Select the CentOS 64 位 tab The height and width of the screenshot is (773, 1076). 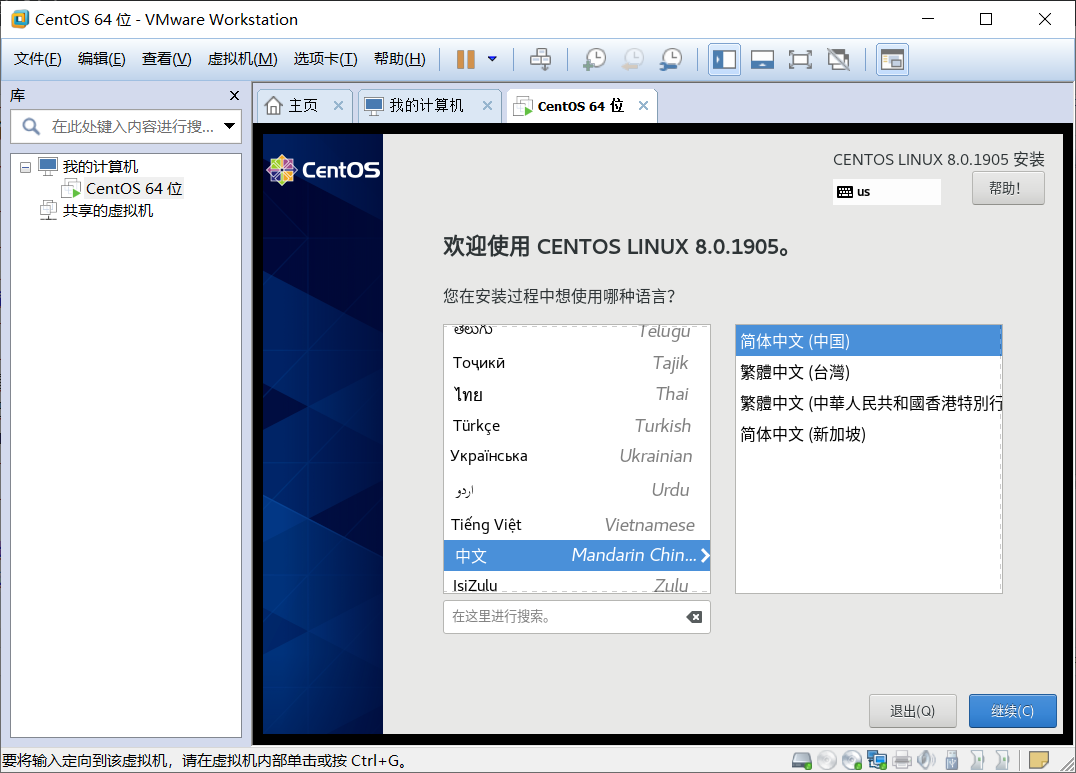coord(580,106)
